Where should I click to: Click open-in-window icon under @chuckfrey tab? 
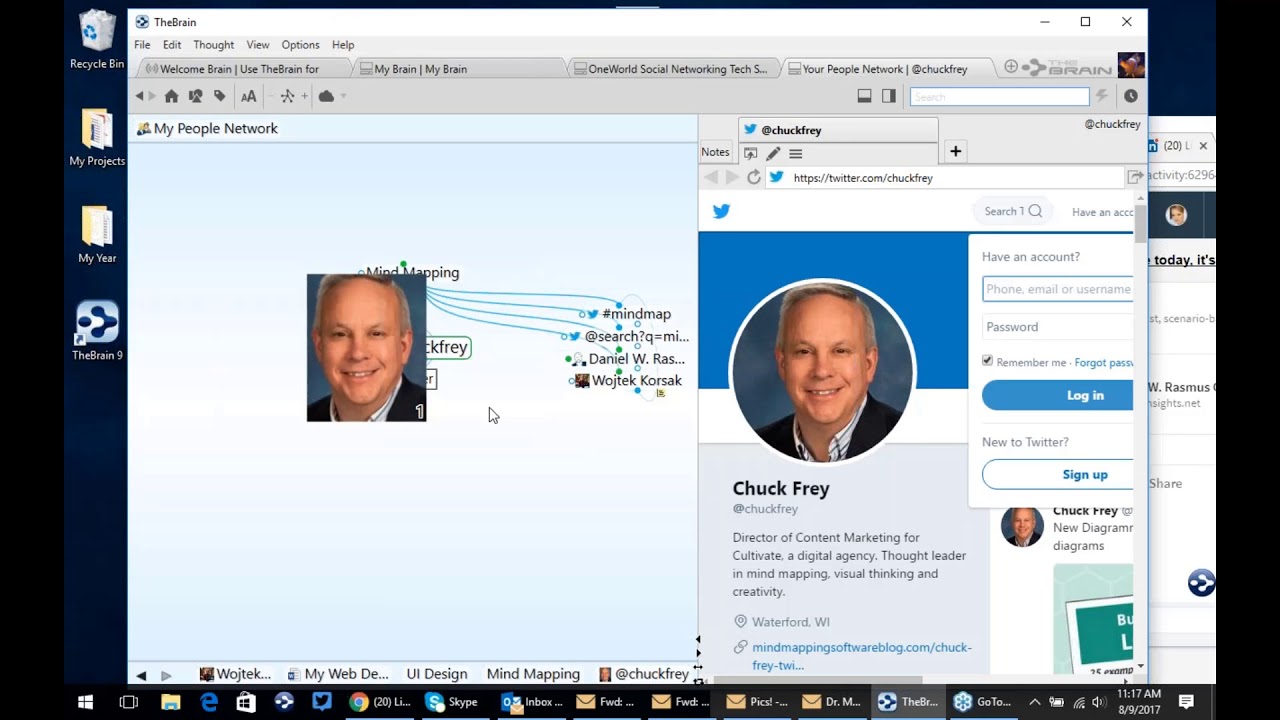click(750, 153)
